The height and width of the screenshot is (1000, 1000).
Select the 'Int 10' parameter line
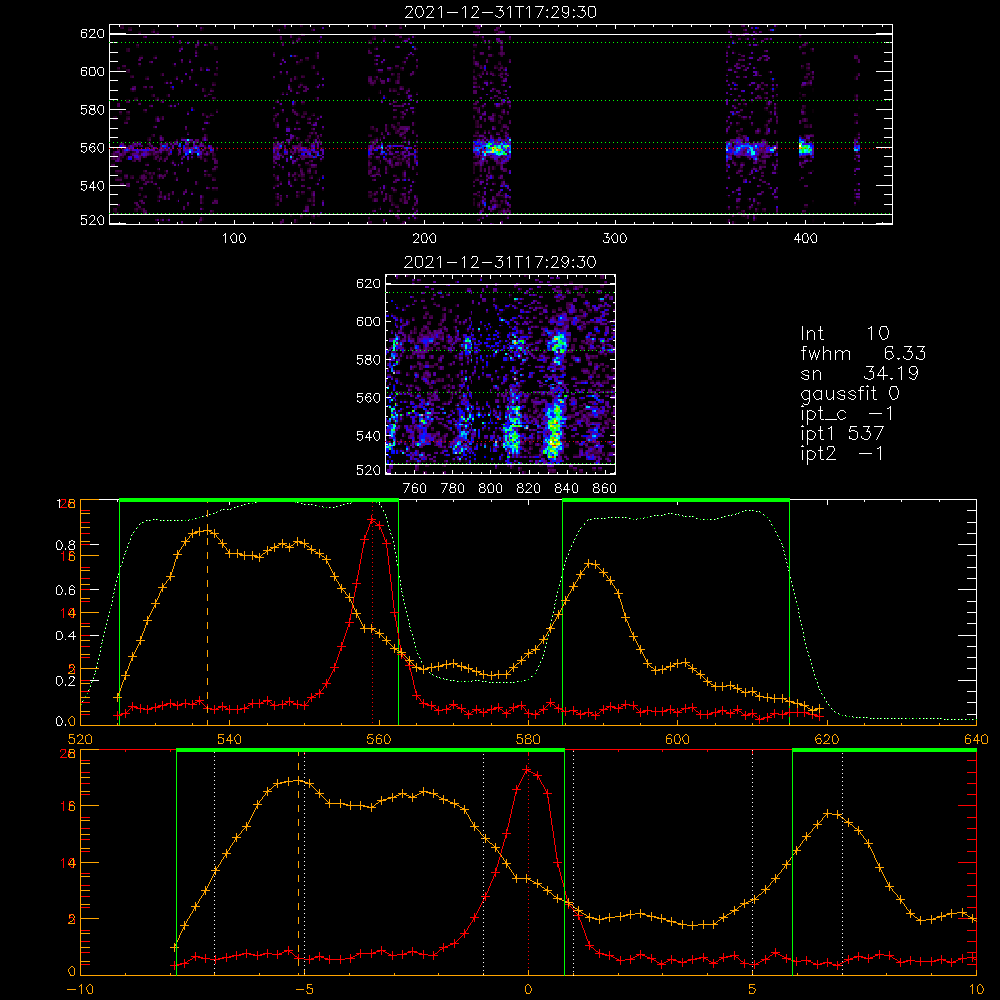point(844,333)
